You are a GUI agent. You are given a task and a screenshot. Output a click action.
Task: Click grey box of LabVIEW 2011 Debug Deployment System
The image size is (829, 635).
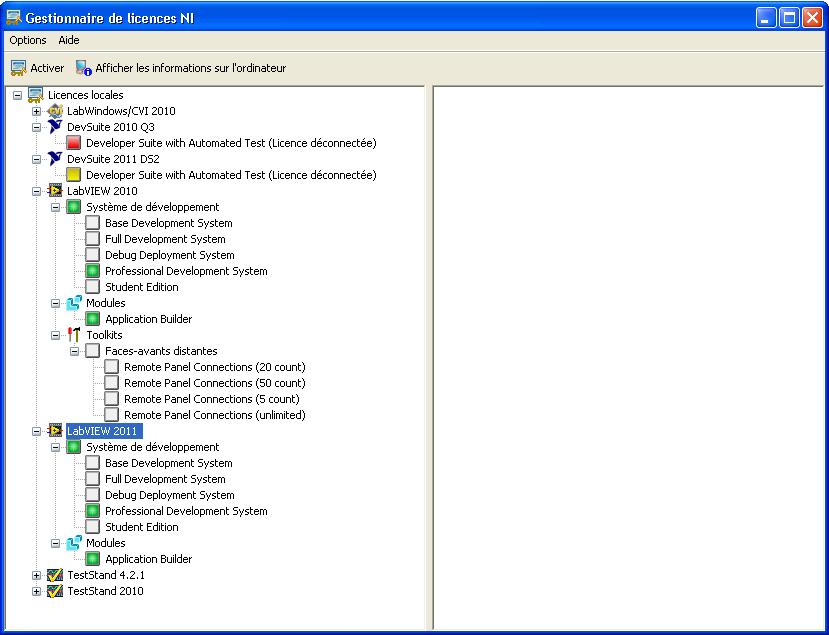click(93, 495)
